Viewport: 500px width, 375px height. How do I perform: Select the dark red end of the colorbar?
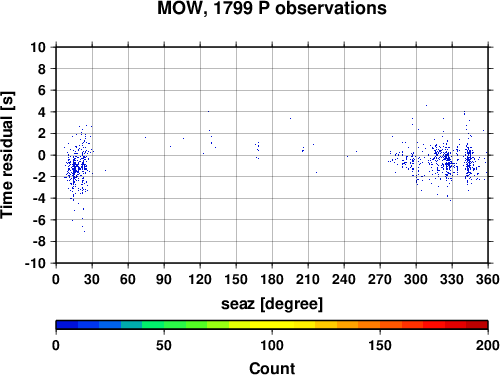pyautogui.click(x=477, y=325)
